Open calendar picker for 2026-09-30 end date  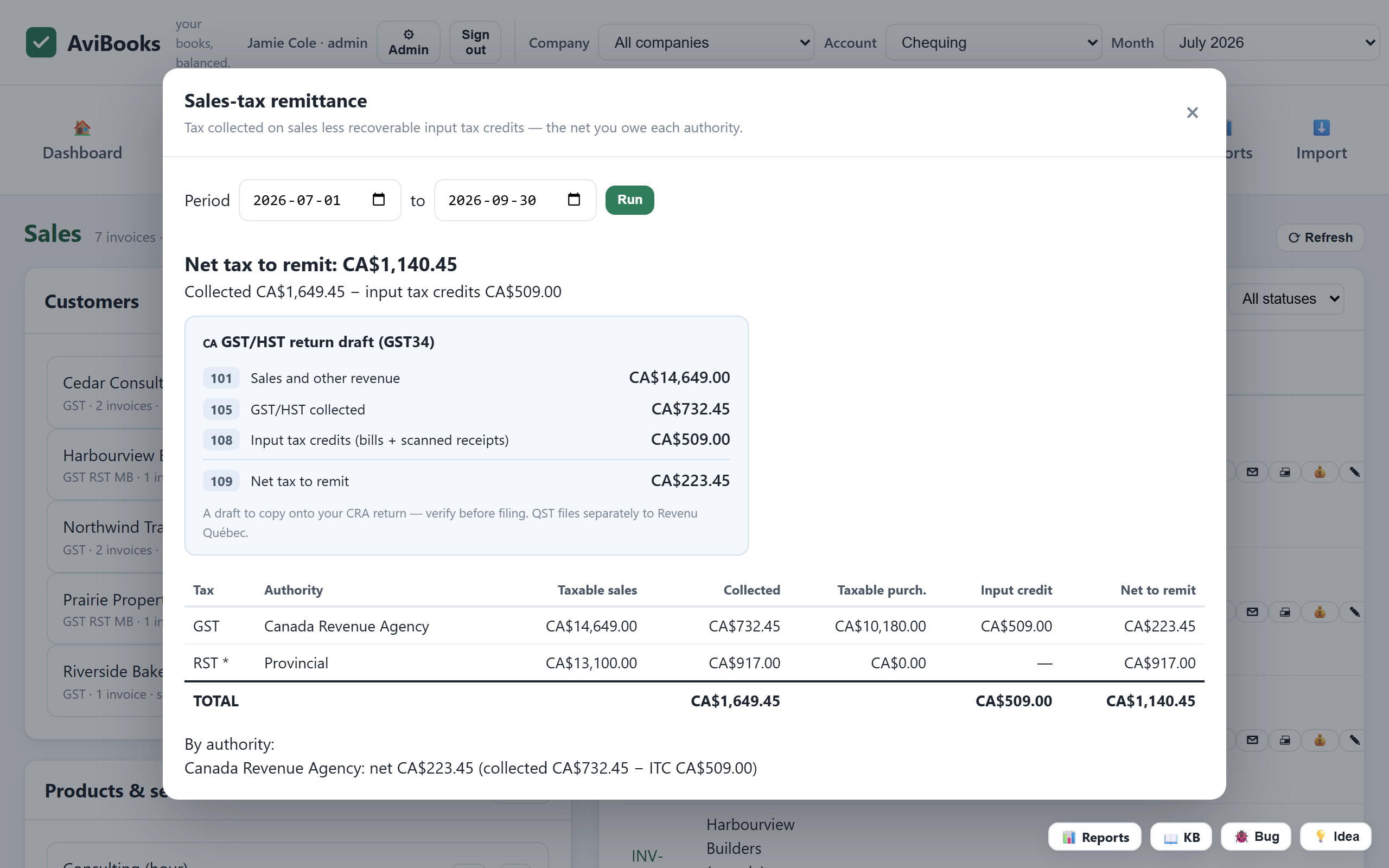tap(574, 200)
